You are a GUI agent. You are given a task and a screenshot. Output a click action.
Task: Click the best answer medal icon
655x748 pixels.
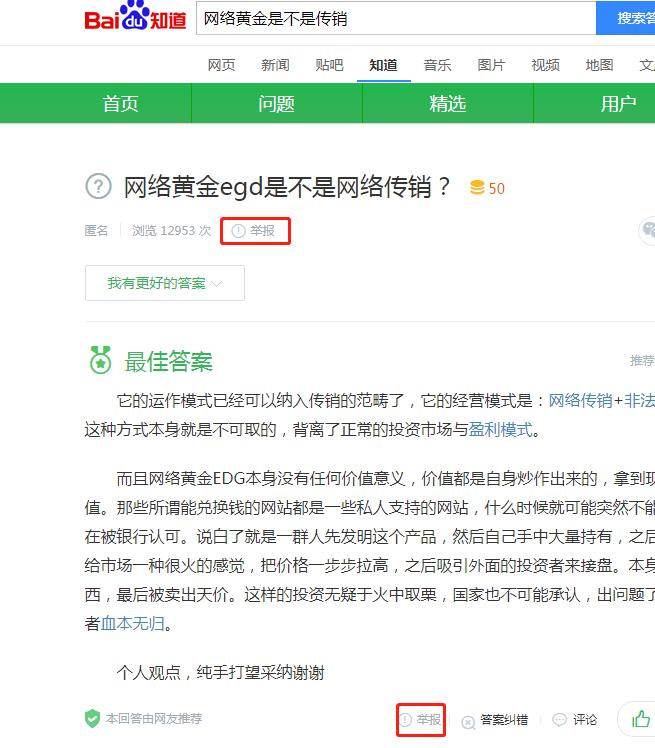[100, 360]
